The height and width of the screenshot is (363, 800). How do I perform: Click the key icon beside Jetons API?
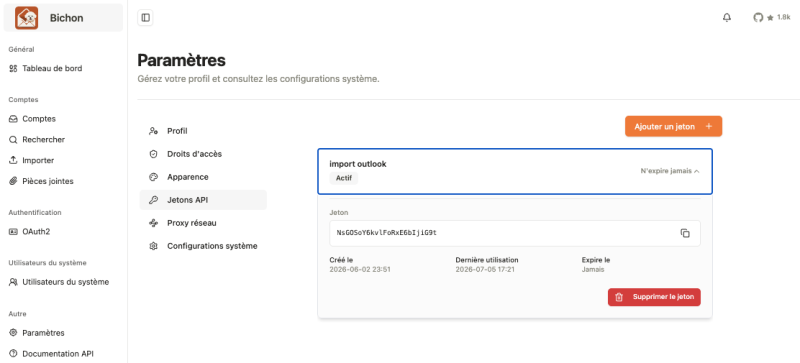pyautogui.click(x=153, y=200)
